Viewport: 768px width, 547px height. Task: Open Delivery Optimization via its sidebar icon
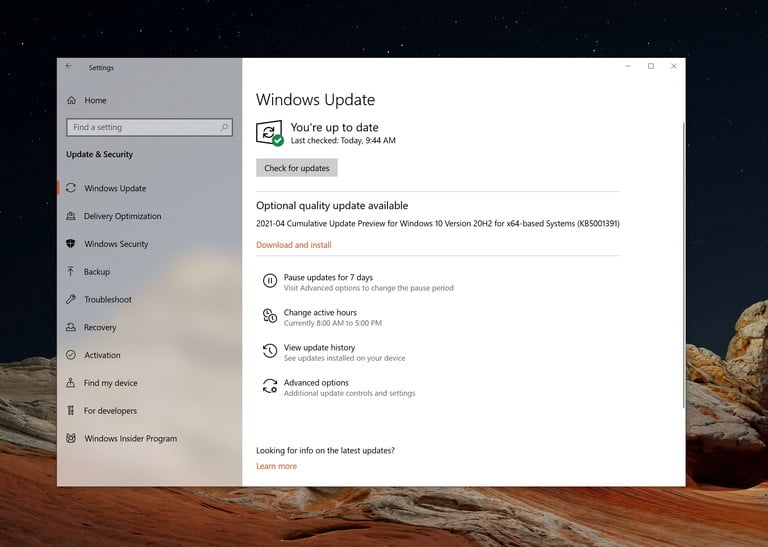pyautogui.click(x=71, y=216)
